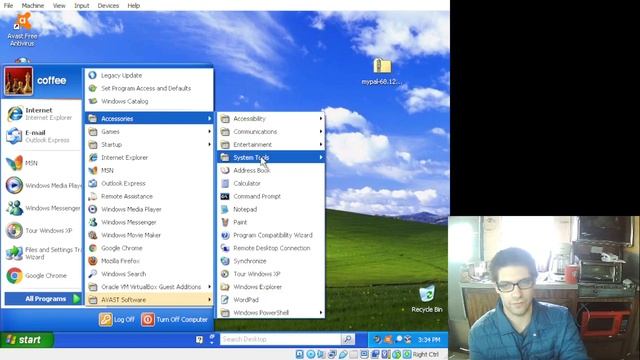The height and width of the screenshot is (360, 640).
Task: Expand the AVAST Software submenu
Action: pyautogui.click(x=149, y=300)
